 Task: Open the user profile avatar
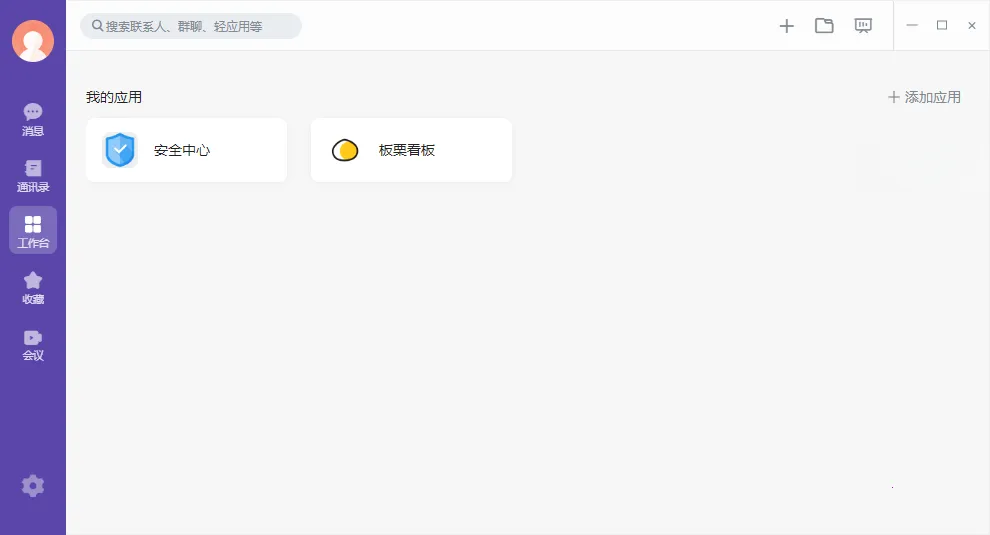pos(33,40)
